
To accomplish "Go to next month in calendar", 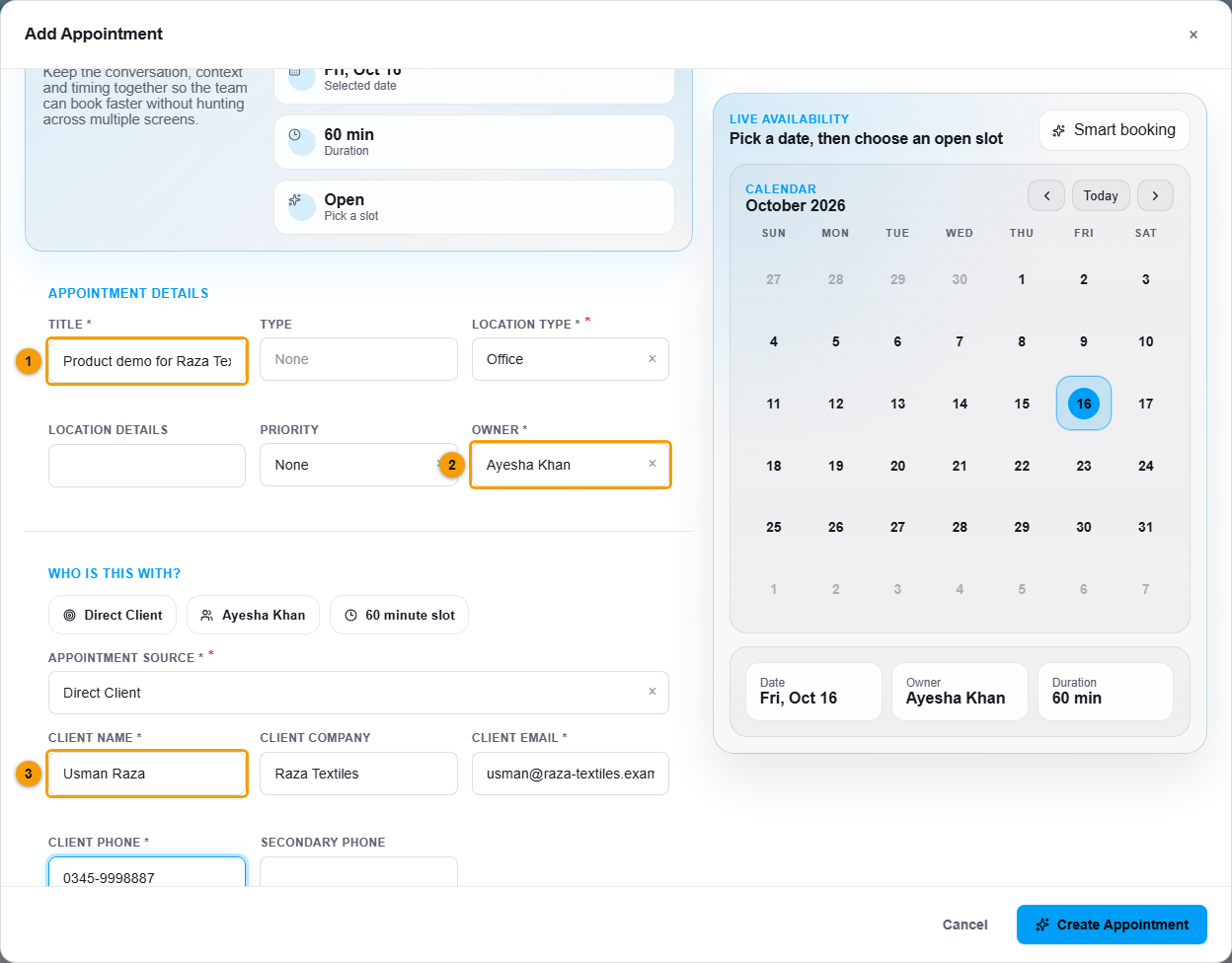I will pos(1155,195).
